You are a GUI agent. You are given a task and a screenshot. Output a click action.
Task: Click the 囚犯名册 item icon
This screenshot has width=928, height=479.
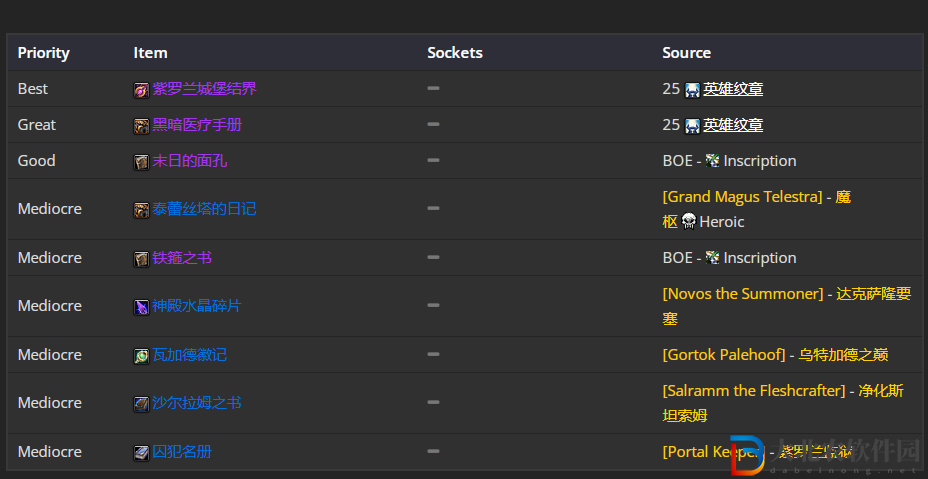pos(141,453)
